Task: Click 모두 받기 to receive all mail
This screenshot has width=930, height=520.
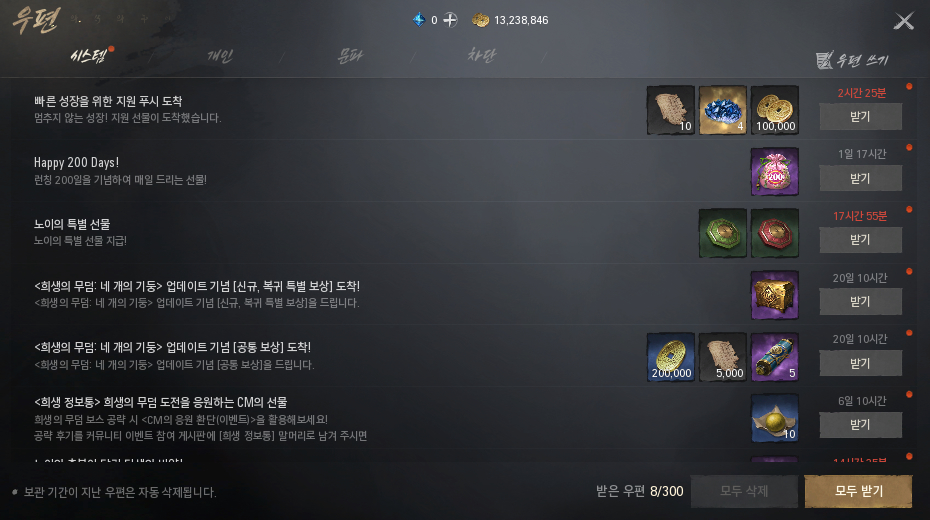Action: (x=858, y=491)
